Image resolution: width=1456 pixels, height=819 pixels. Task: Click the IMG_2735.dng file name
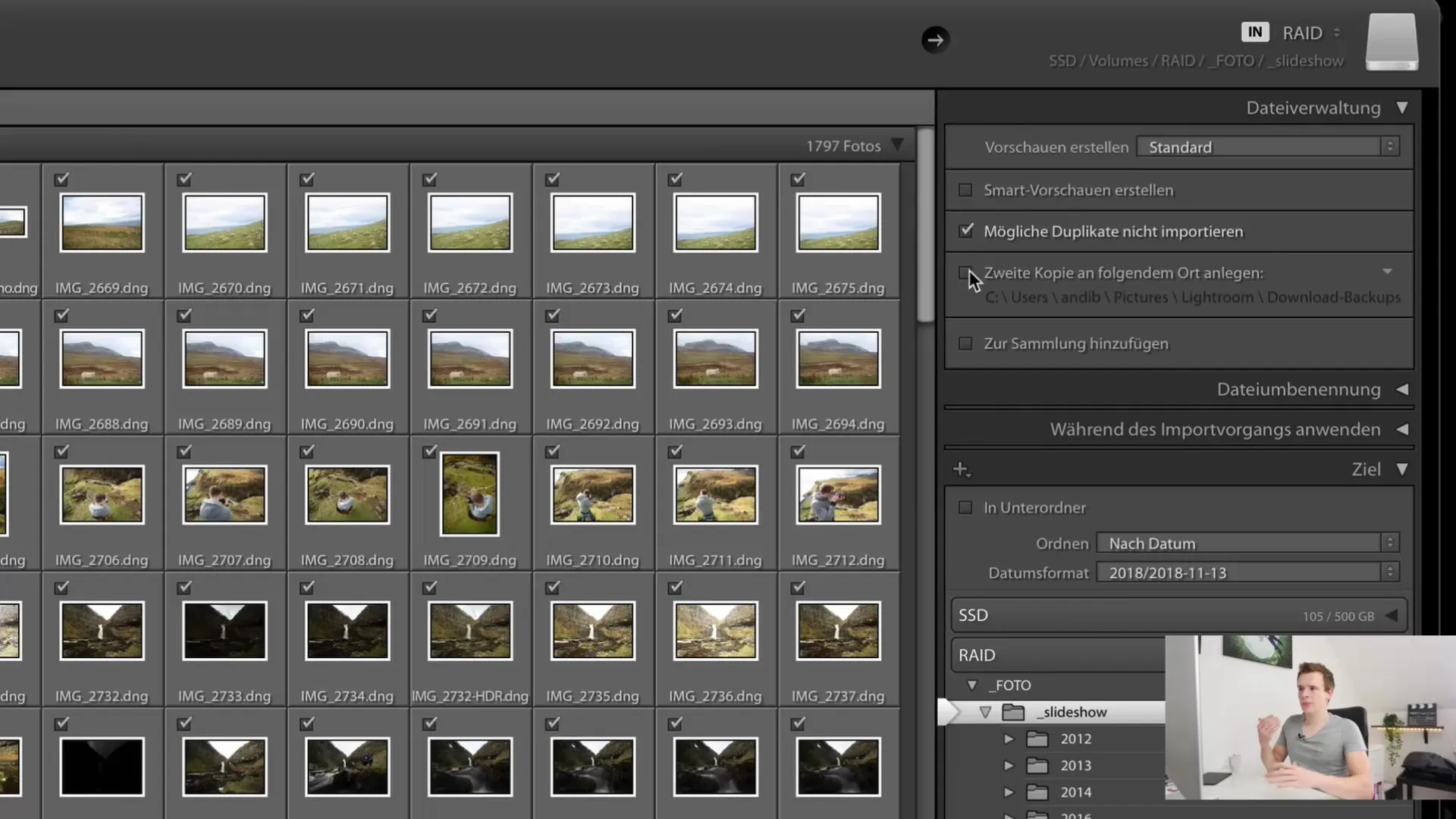tap(592, 696)
